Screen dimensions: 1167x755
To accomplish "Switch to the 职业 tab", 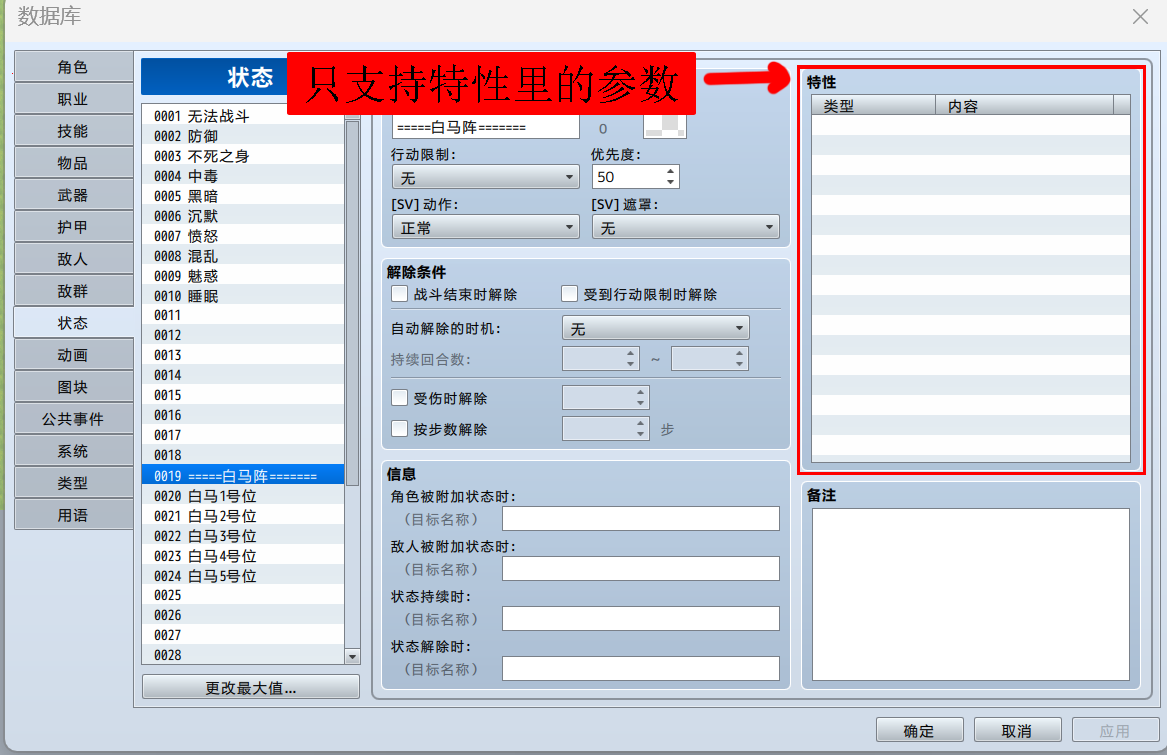I will (73, 99).
